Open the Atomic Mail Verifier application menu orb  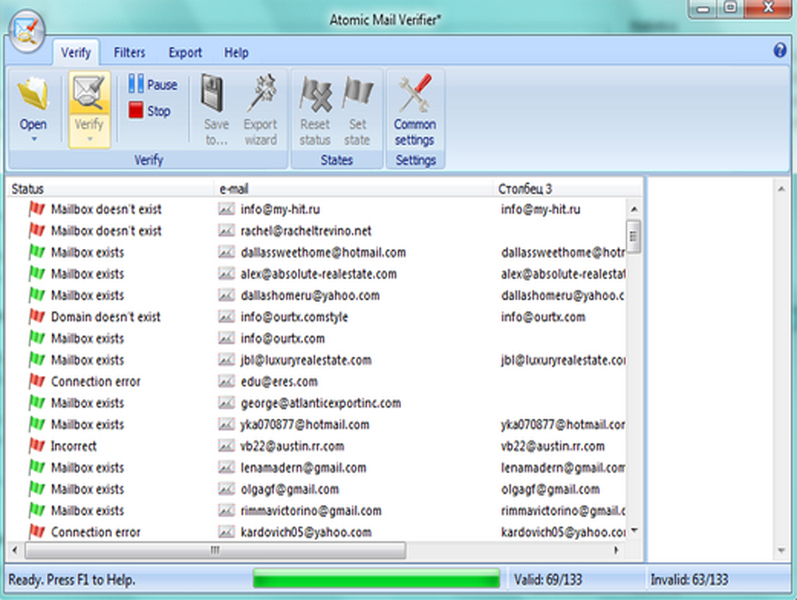[27, 31]
